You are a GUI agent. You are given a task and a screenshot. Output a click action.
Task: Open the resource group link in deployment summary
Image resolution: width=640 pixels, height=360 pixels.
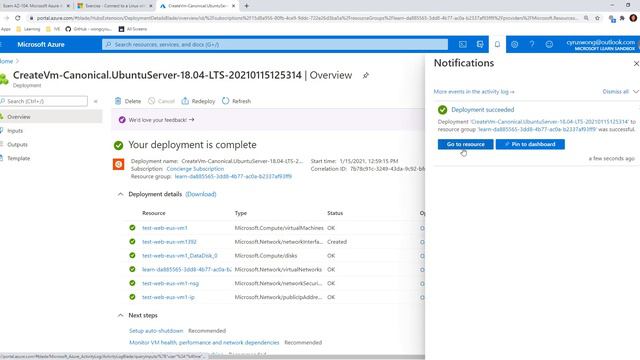pos(233,176)
